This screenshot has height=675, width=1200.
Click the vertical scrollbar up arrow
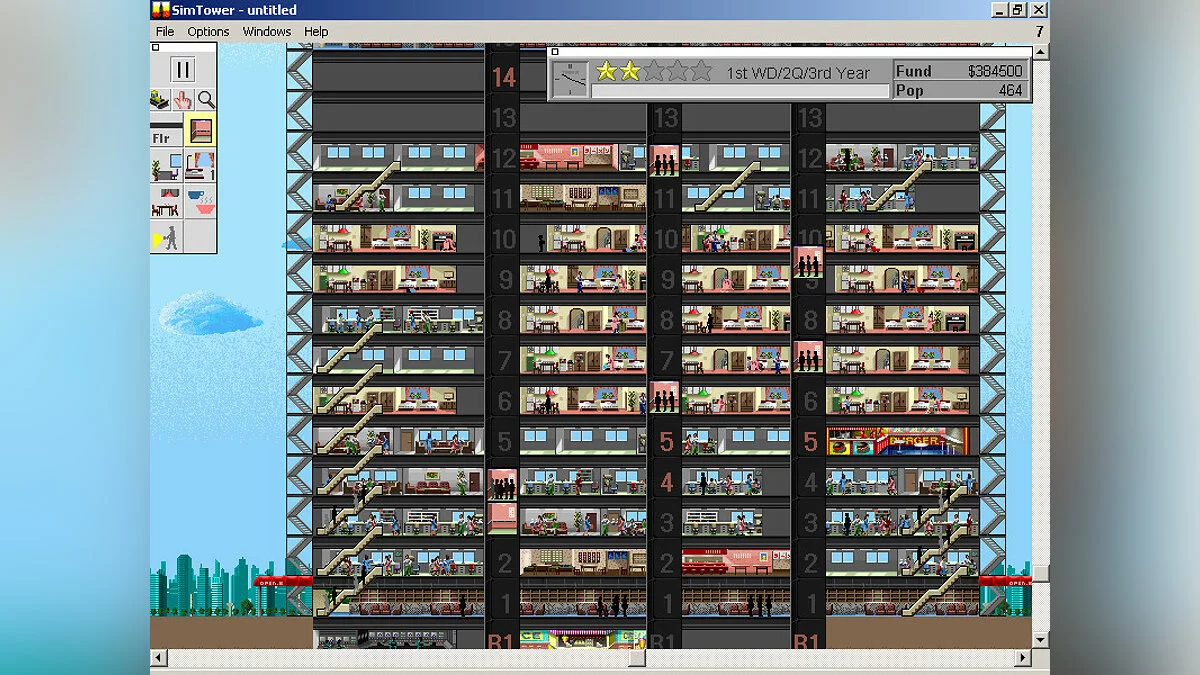pos(1040,51)
